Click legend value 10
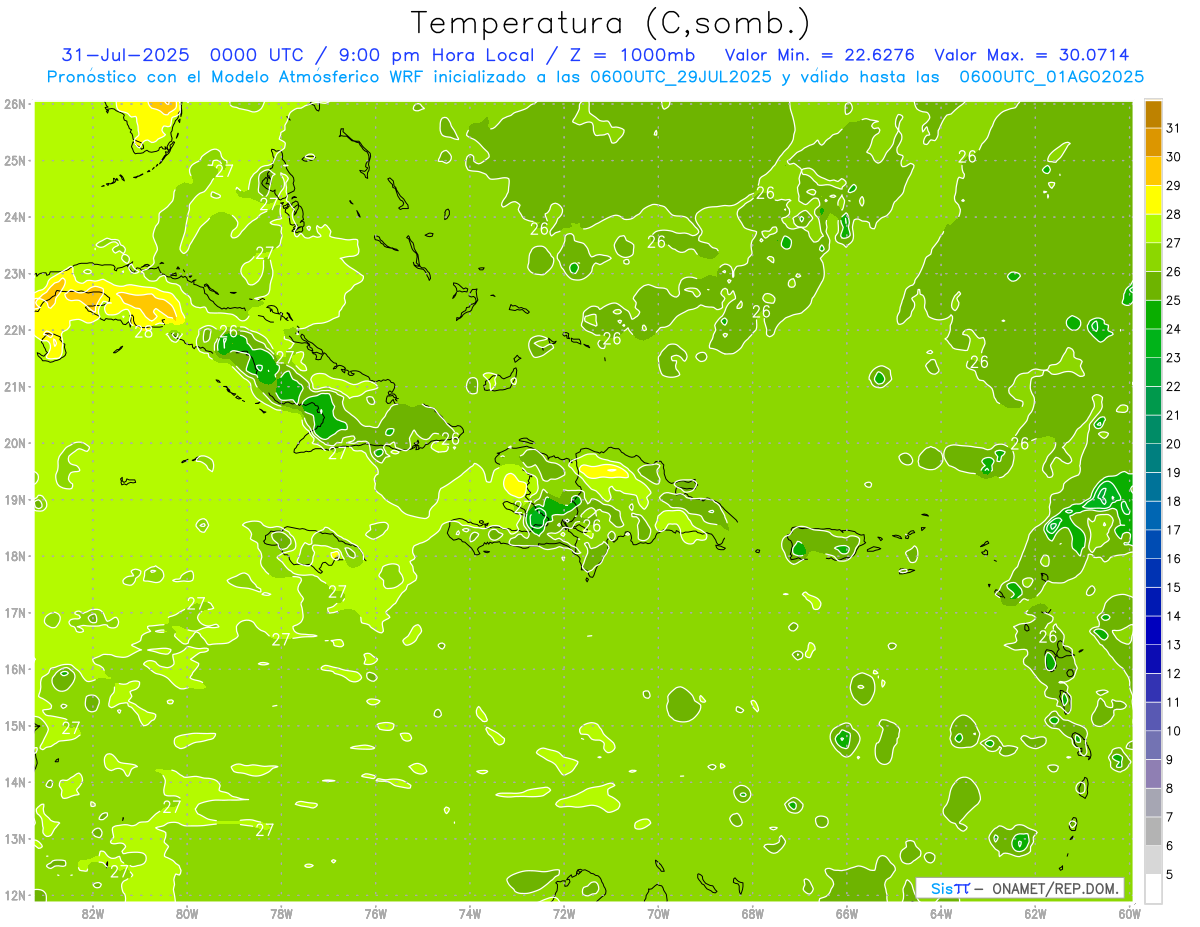Image resolution: width=1200 pixels, height=927 pixels. (1174, 730)
